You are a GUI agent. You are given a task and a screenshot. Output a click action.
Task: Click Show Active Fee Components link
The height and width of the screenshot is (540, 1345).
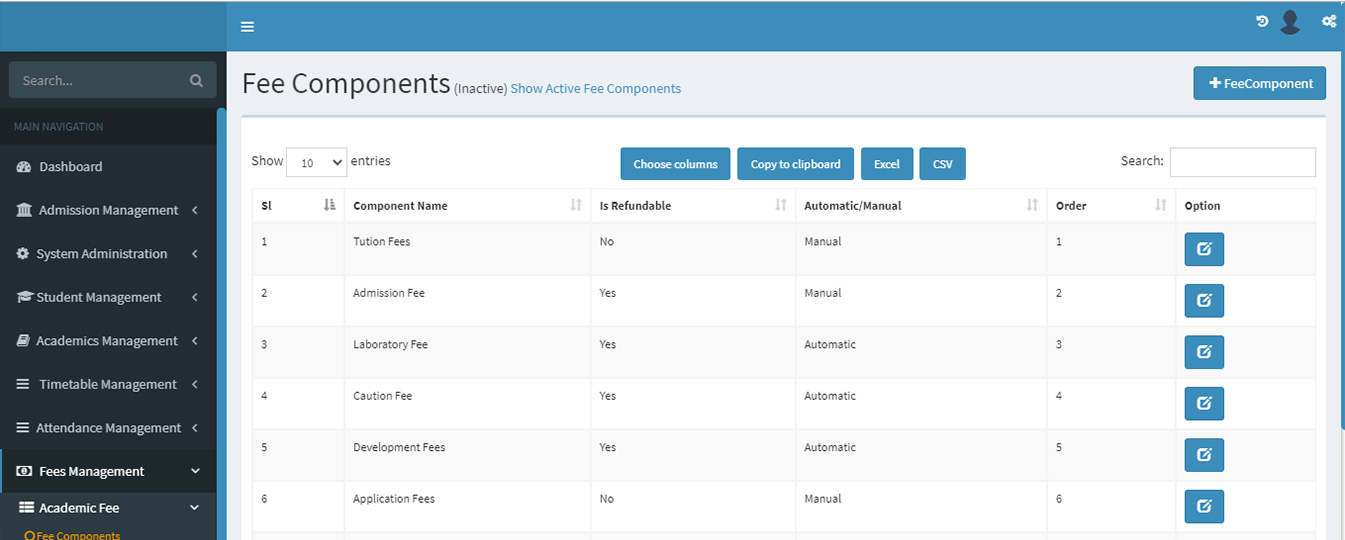595,89
